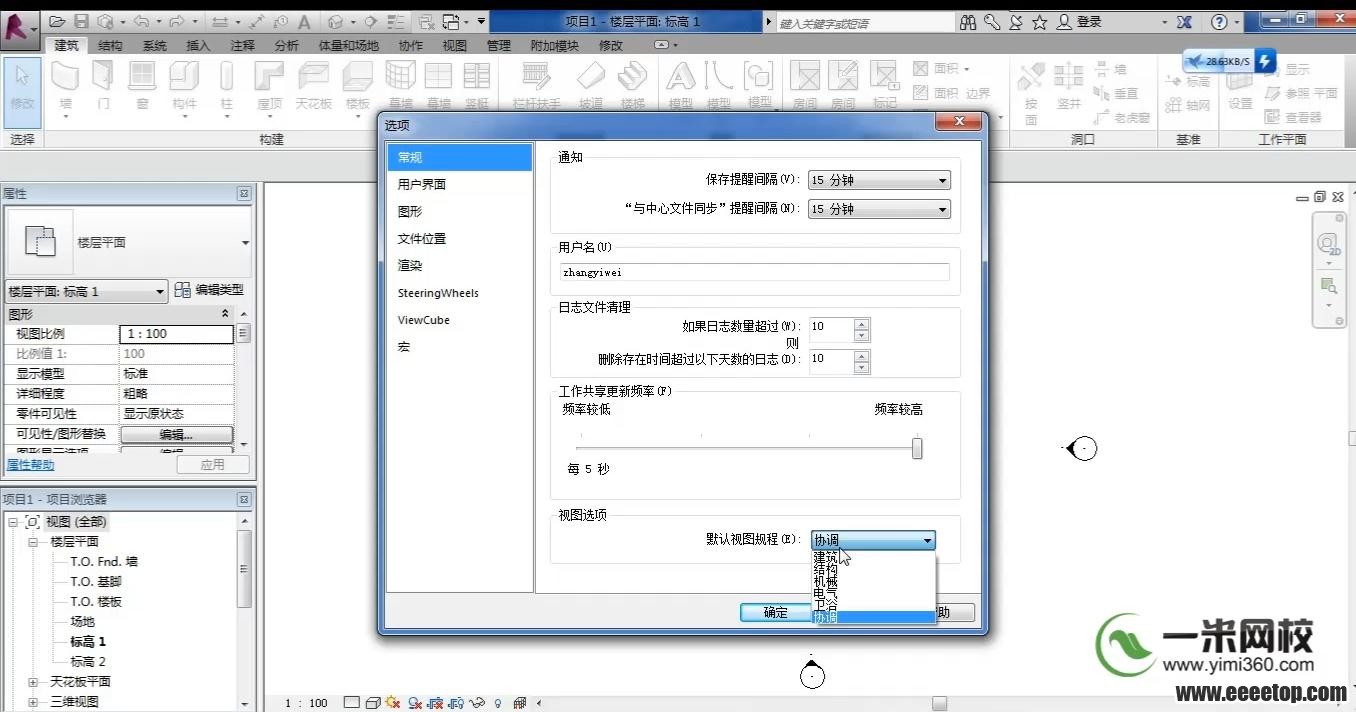Image resolution: width=1356 pixels, height=712 pixels.
Task: Click the Switch Windows icon in quick access toolbar
Action: pyautogui.click(x=453, y=21)
